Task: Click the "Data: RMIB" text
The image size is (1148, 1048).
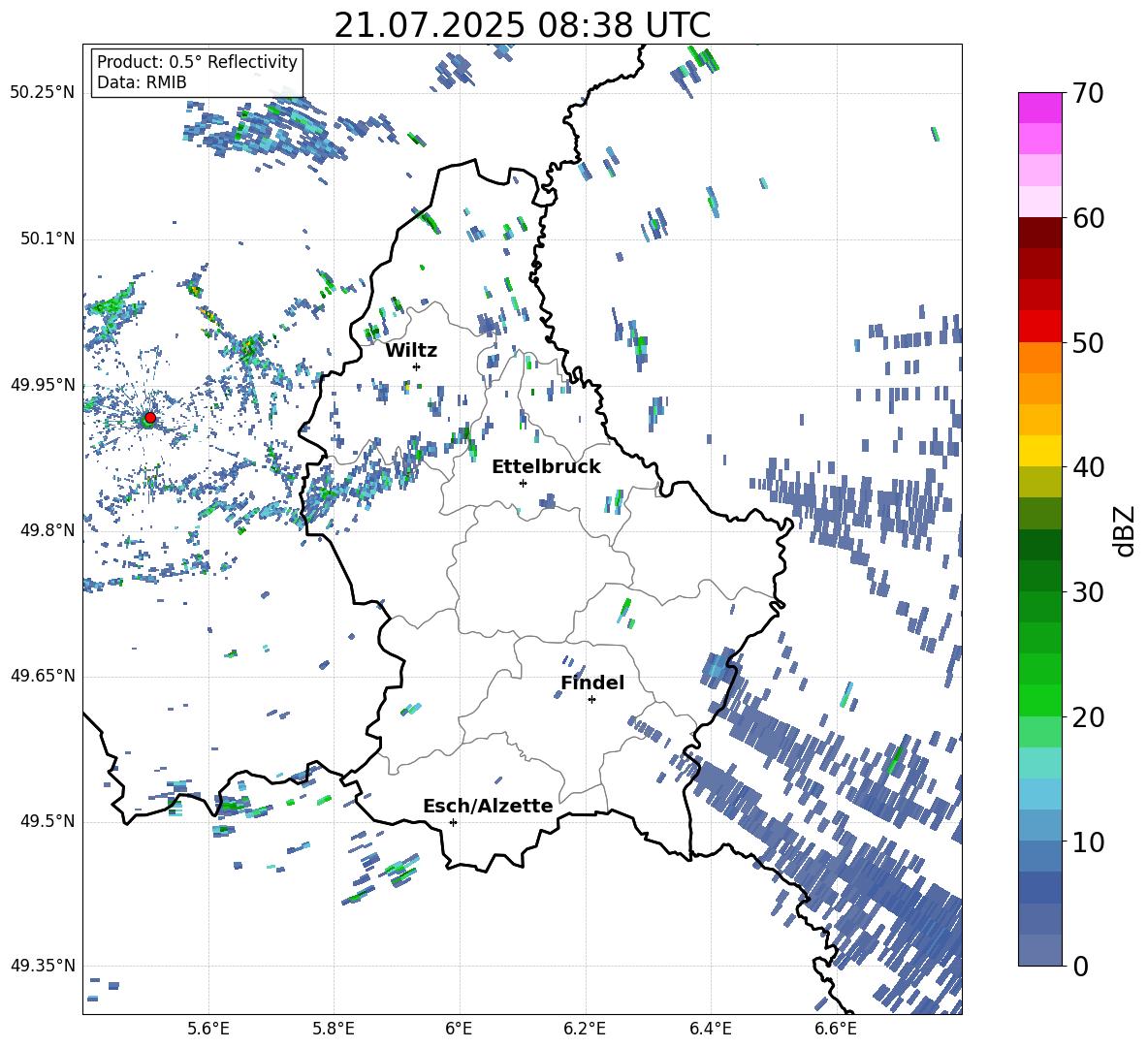Action: pos(142,82)
